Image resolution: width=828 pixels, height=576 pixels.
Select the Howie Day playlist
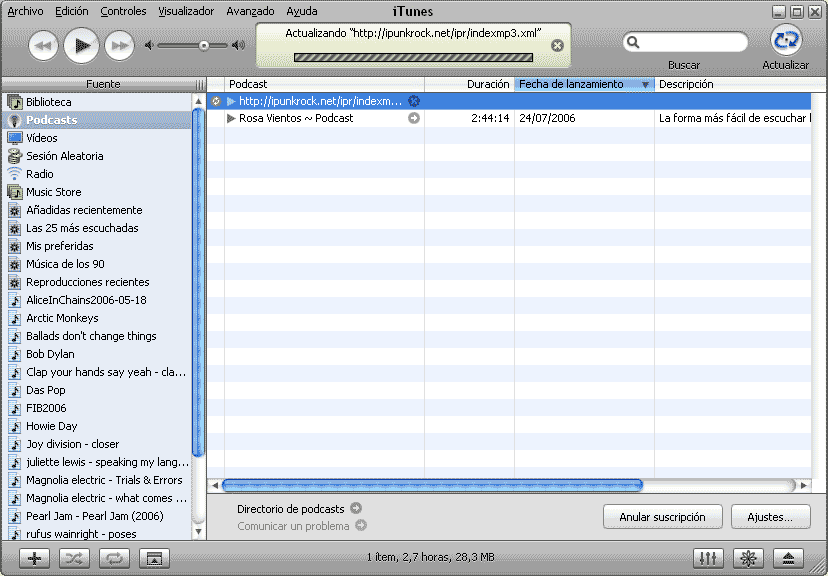98,426
